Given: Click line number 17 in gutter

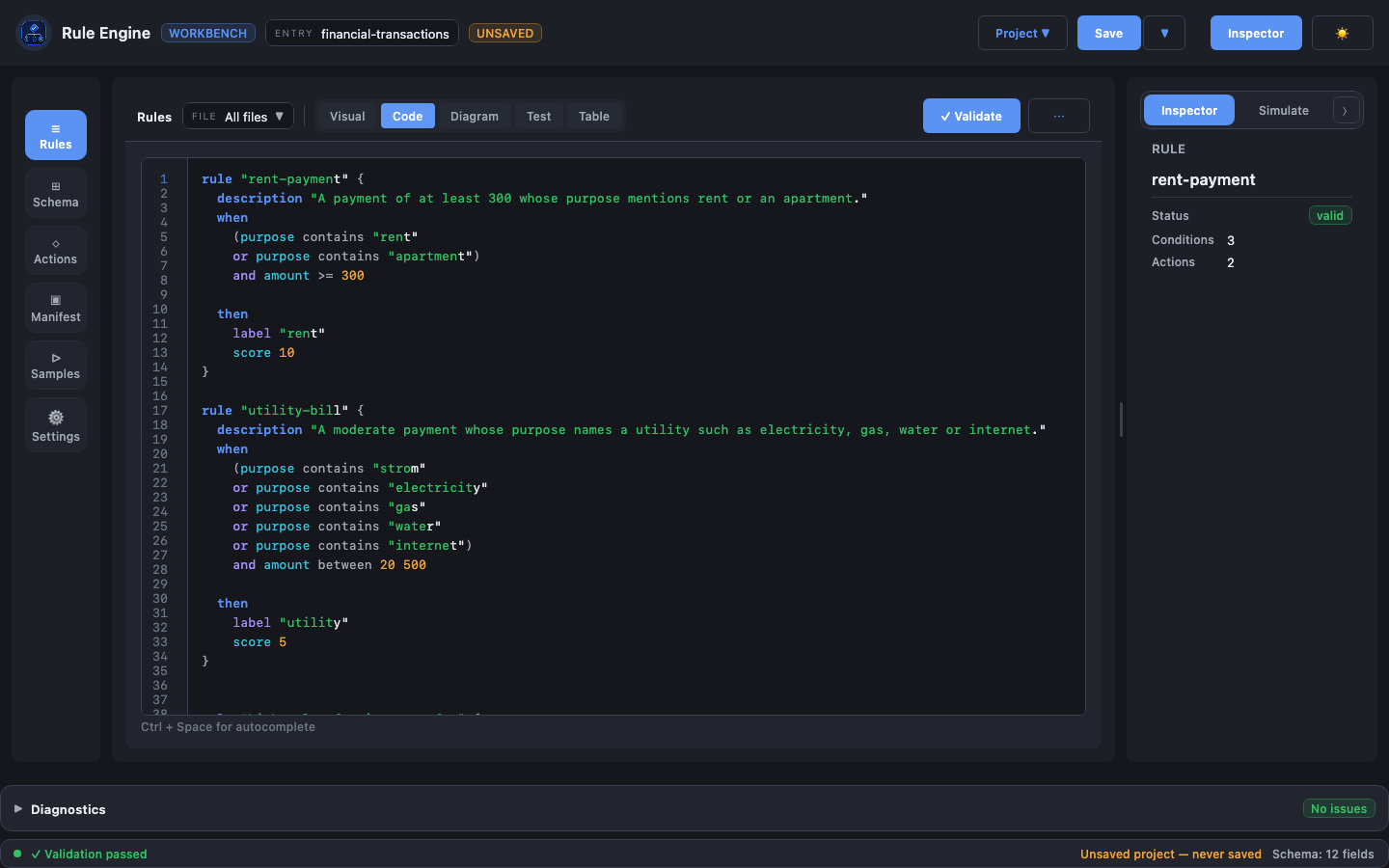Looking at the screenshot, I should click(160, 411).
